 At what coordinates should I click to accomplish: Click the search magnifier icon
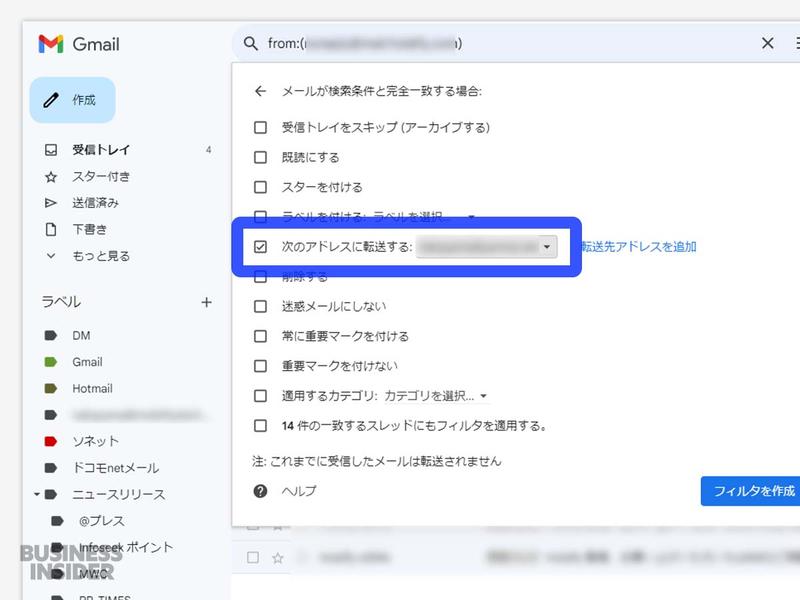(x=250, y=43)
